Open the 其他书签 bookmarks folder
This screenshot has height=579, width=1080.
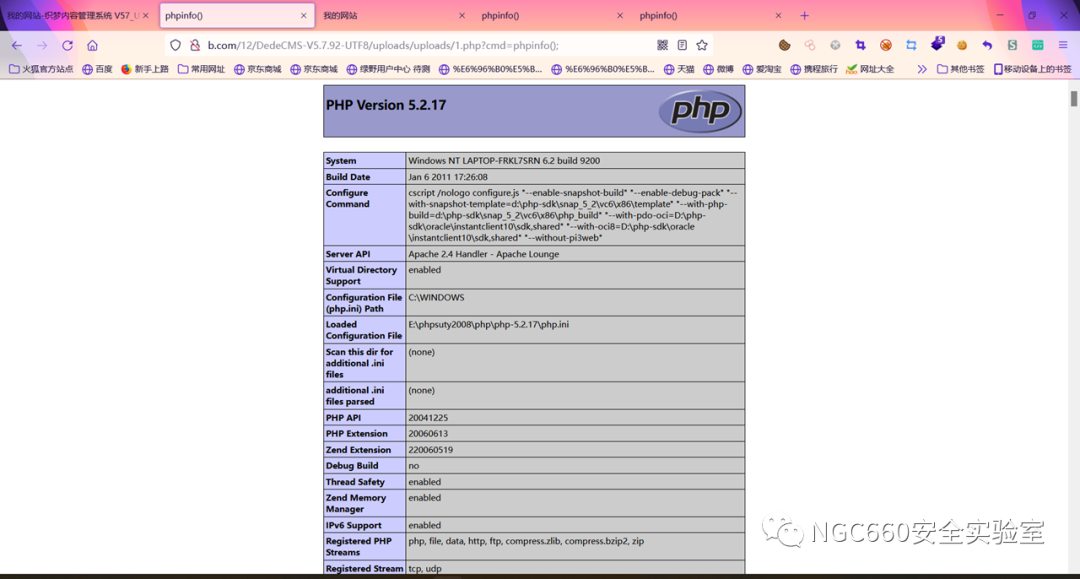coord(961,69)
